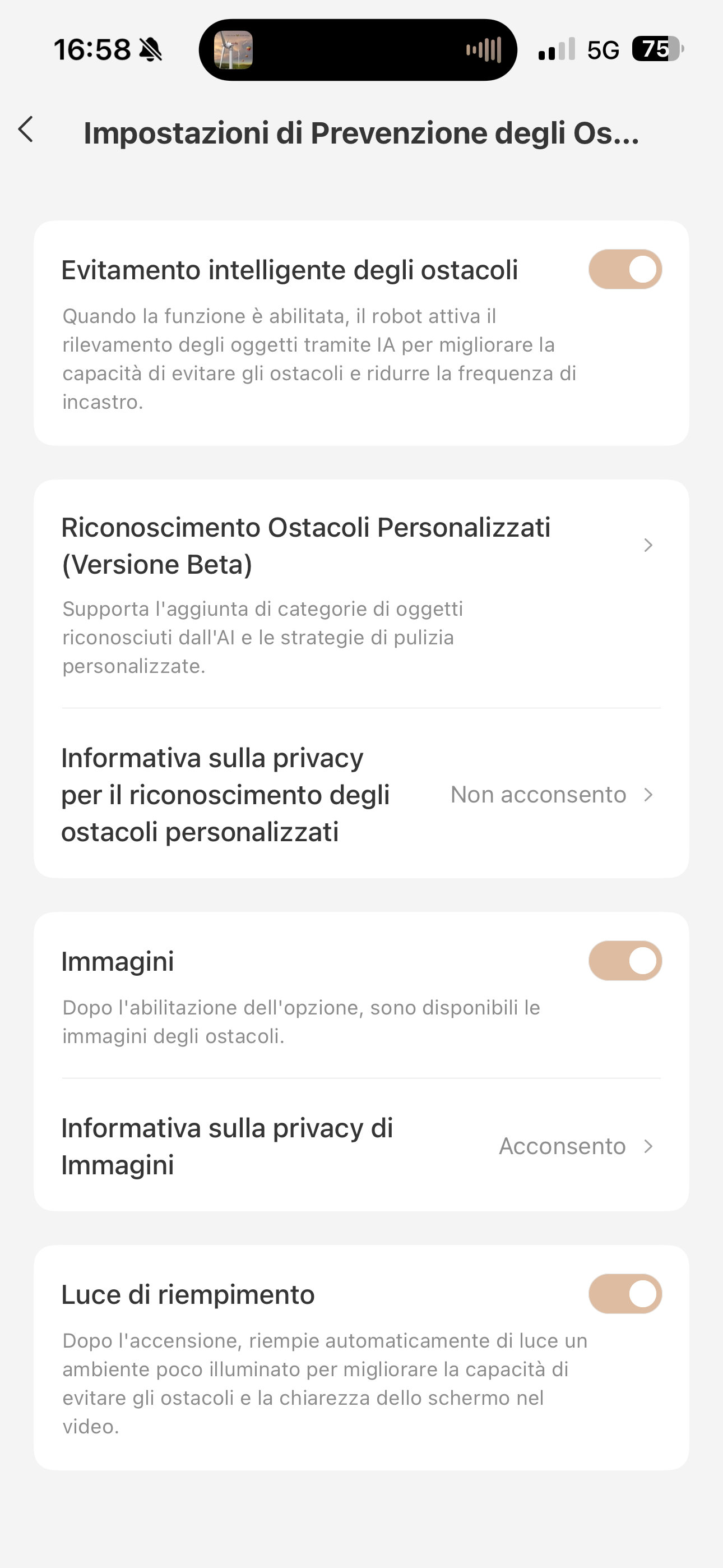The height and width of the screenshot is (1568, 723).
Task: Select privacy notice for custom obstacle recognition
Action: pyautogui.click(x=361, y=794)
